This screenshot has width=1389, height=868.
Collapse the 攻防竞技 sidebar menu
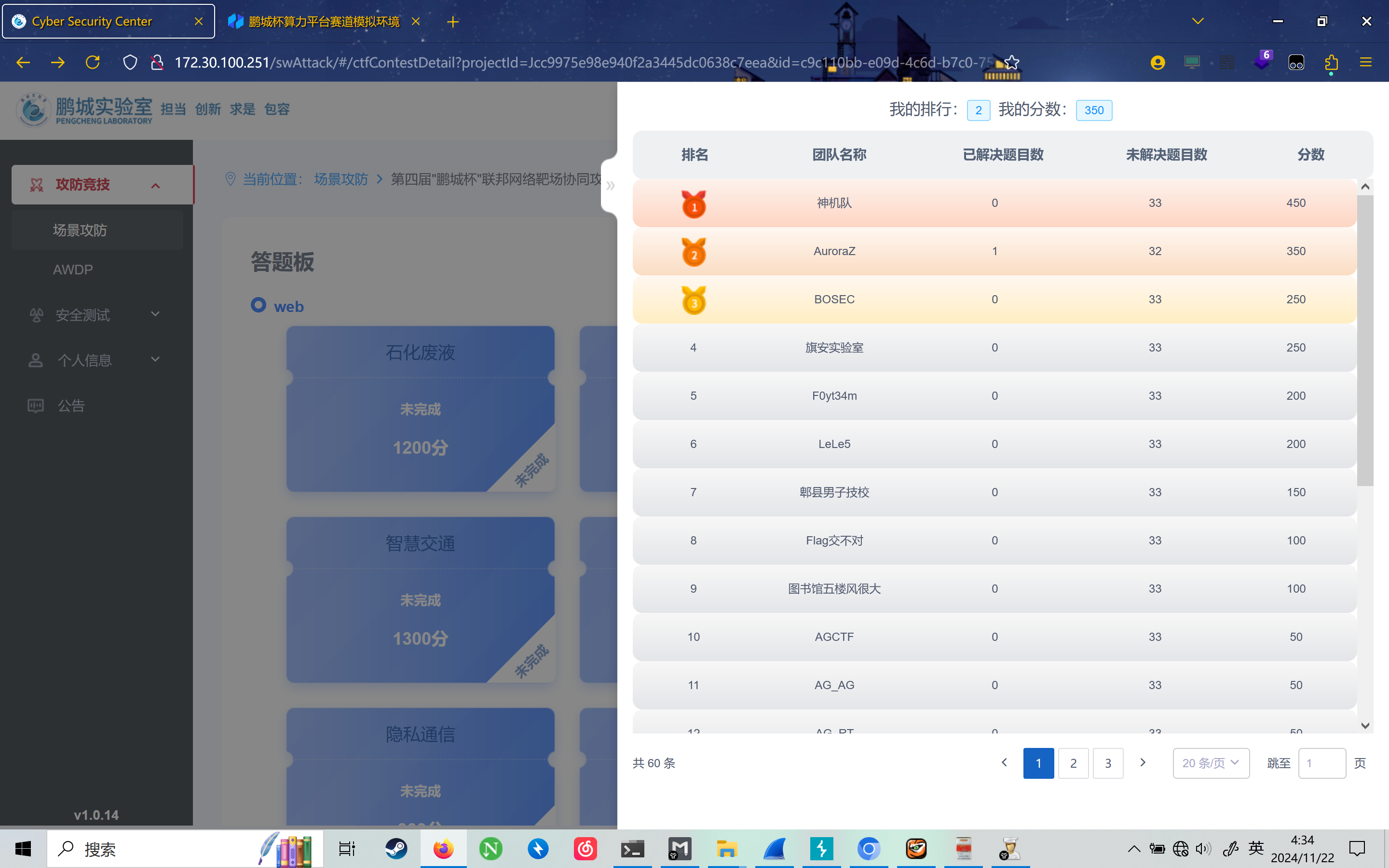(x=103, y=185)
